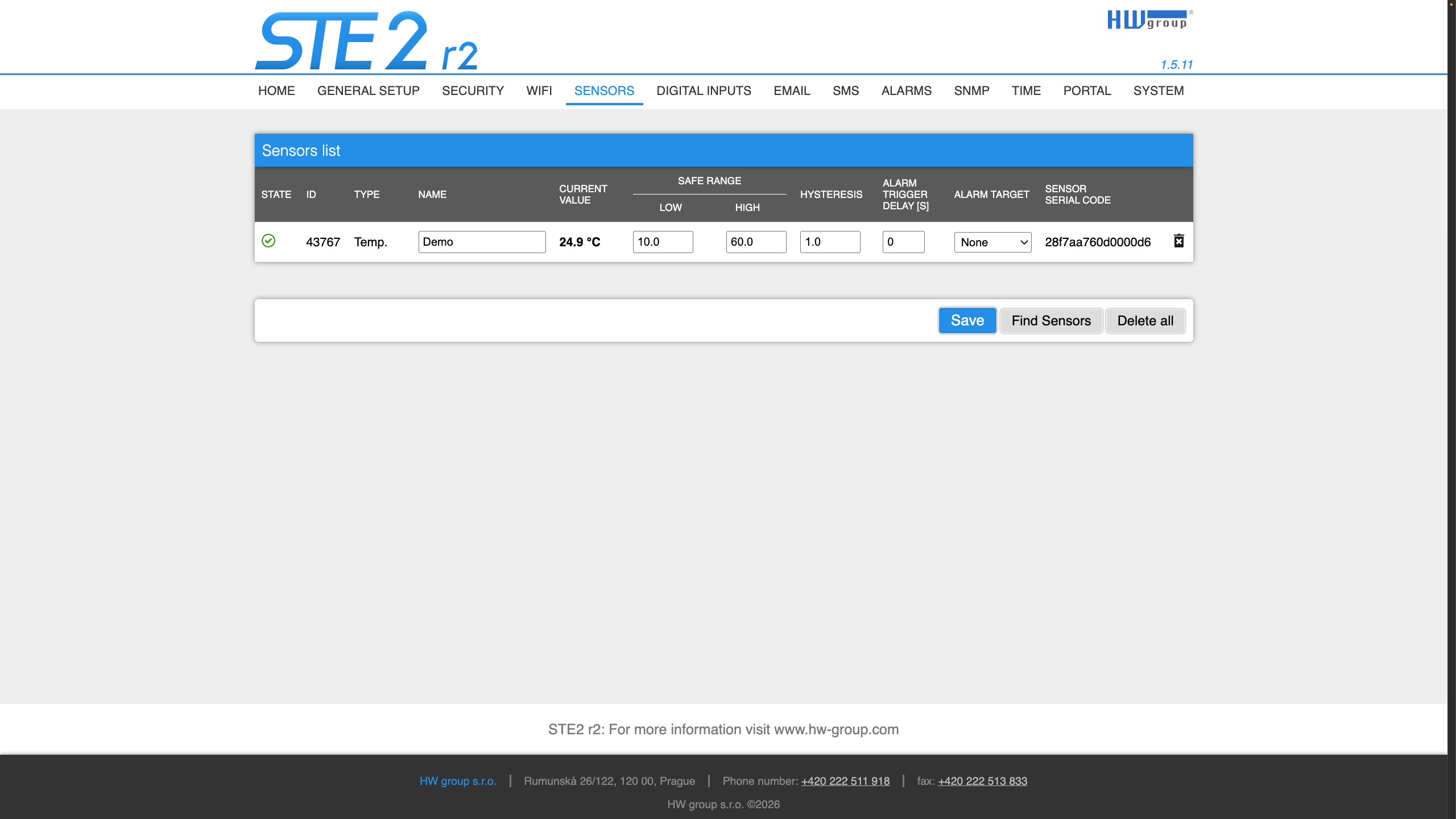Click the HIGH safe range subheader
The height and width of the screenshot is (819, 1456).
pos(747,208)
